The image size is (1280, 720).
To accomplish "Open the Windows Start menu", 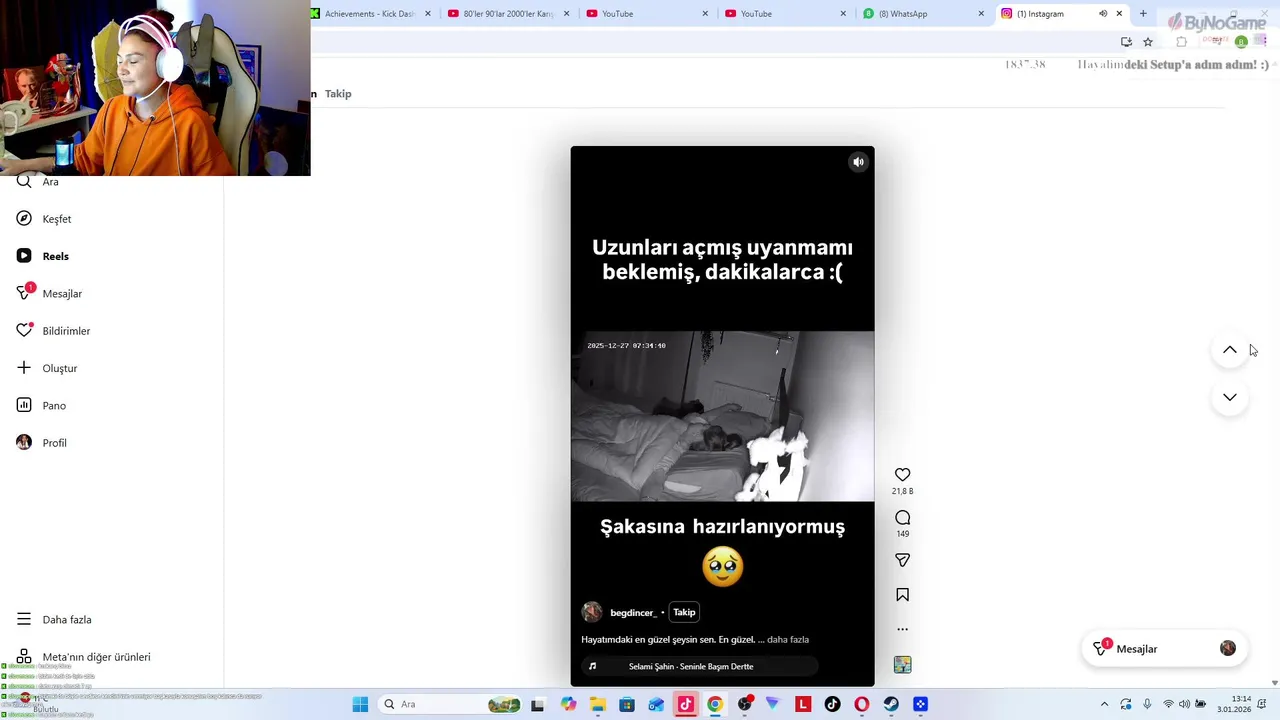I will click(360, 705).
